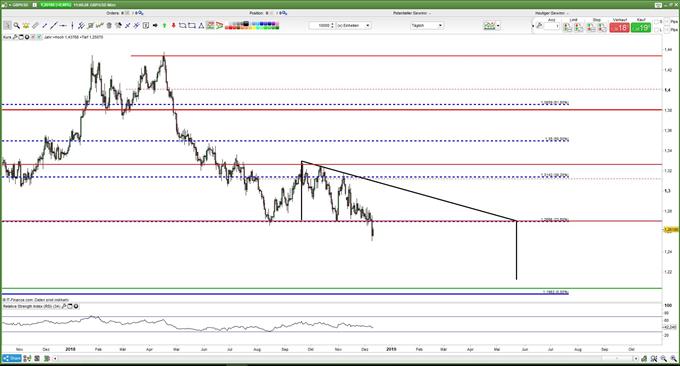Click the red down arrow marker tool
Viewport: 680px width, 366px height.
pyautogui.click(x=173, y=26)
